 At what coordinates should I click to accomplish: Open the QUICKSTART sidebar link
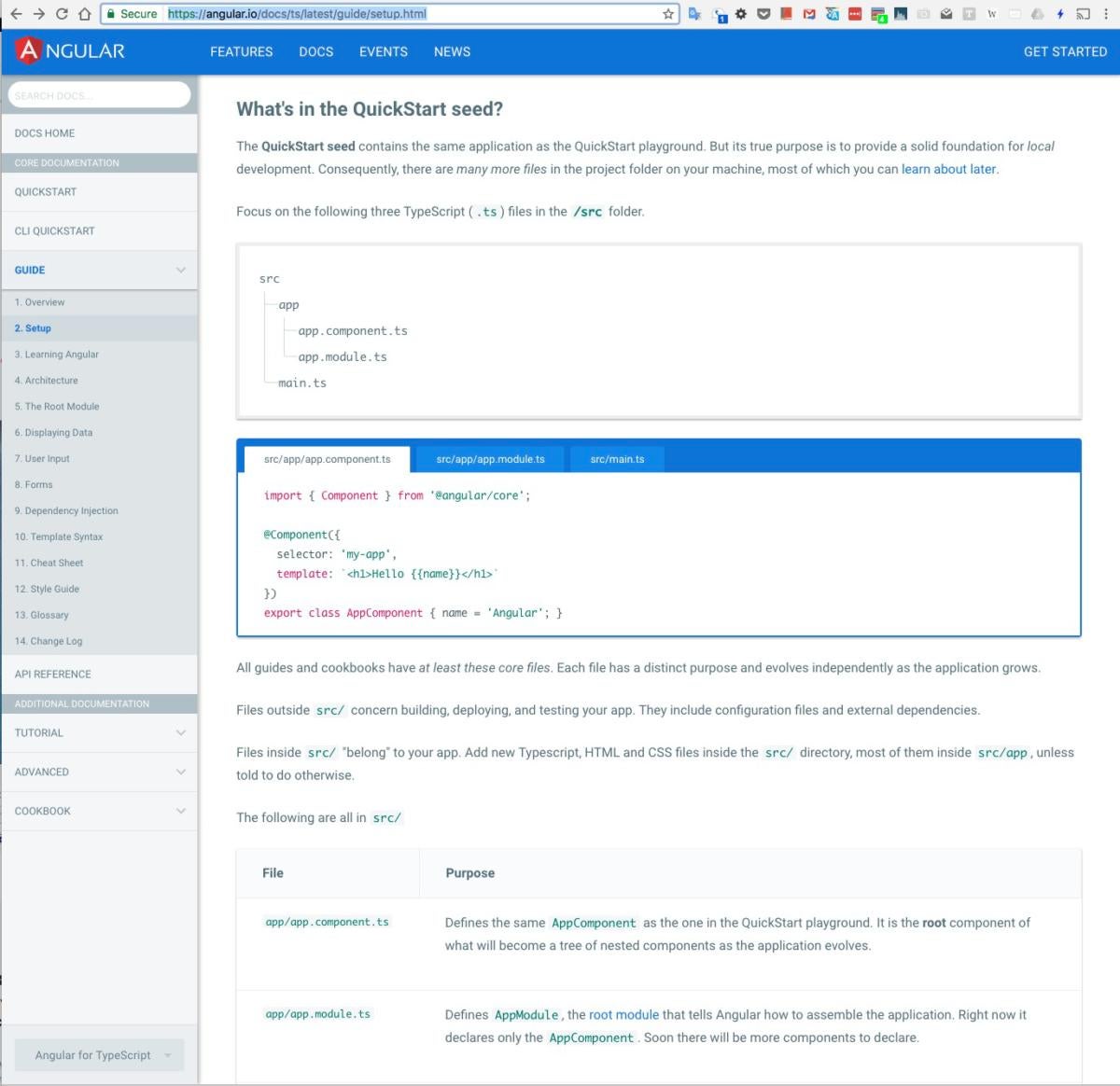click(x=99, y=192)
